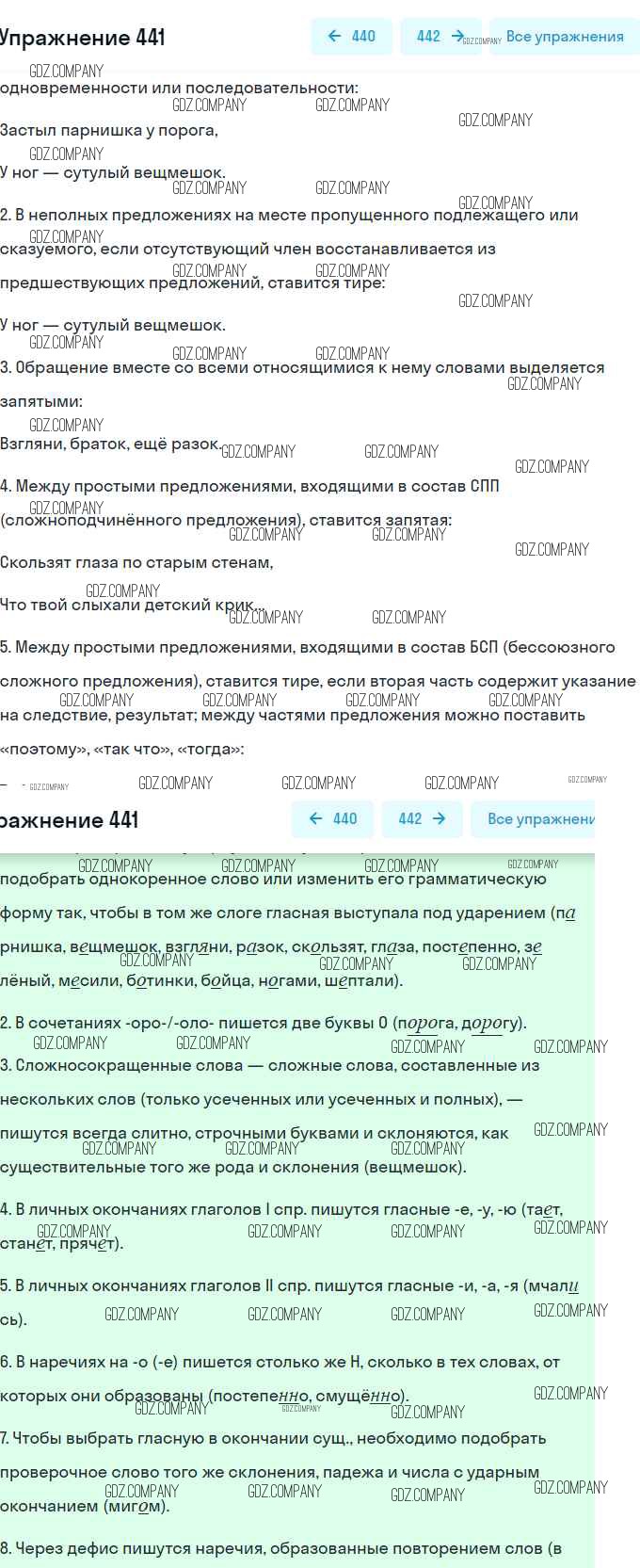Click rule 5 about verb endings of II спр.

pos(282,1286)
